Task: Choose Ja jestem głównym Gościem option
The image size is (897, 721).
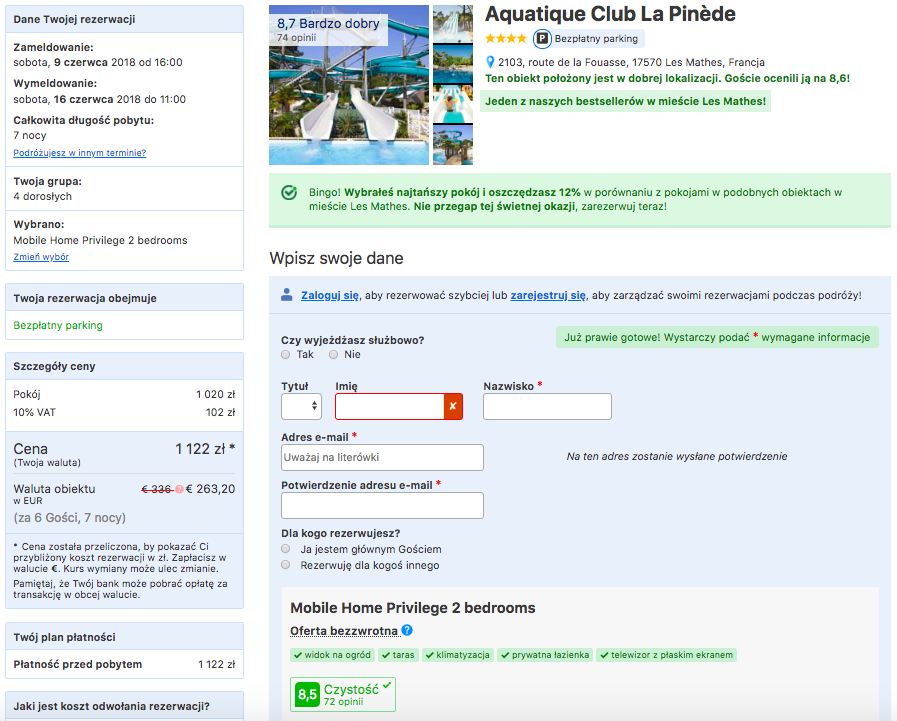Action: pos(285,549)
